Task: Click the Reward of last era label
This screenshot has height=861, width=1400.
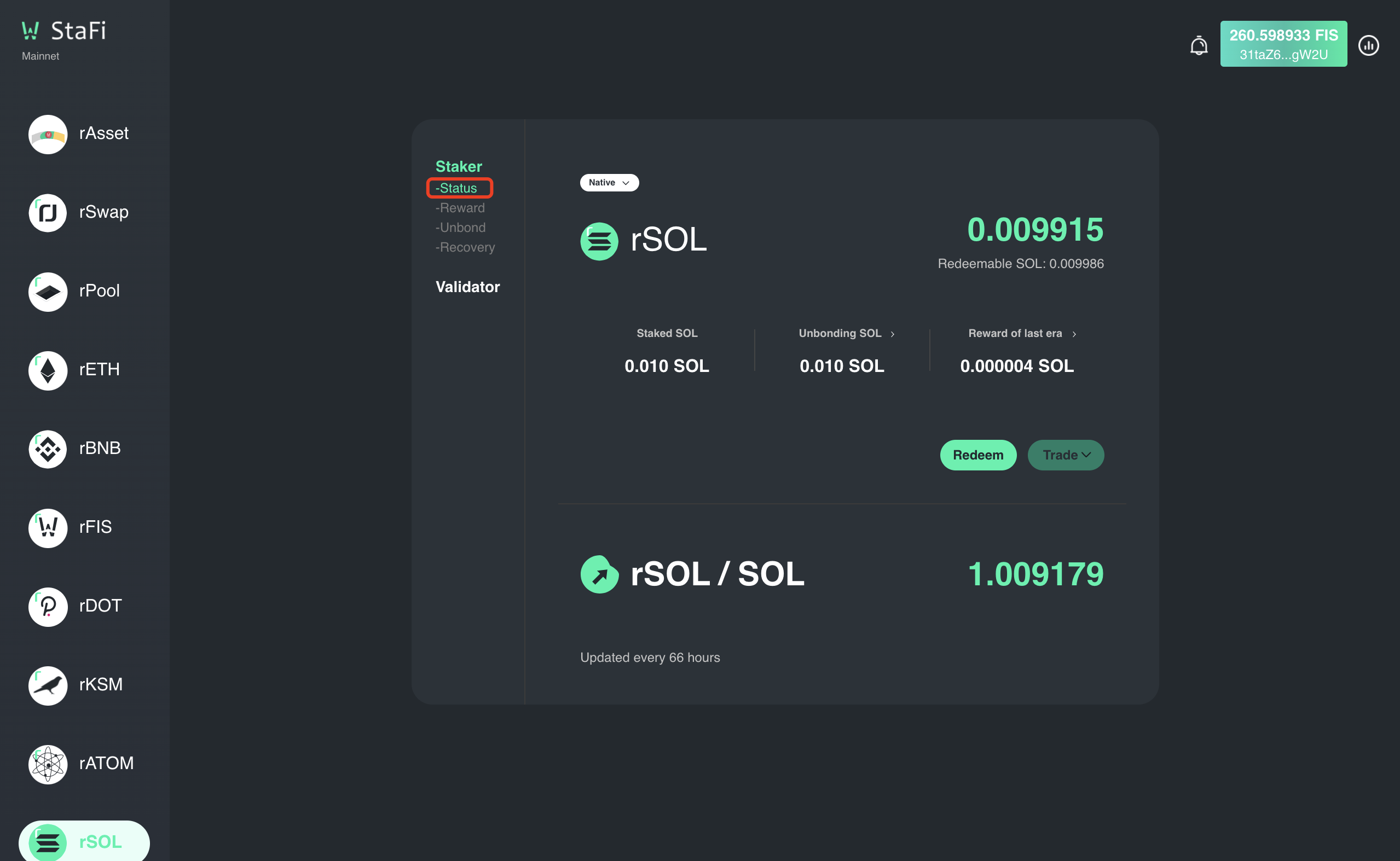Action: tap(1015, 334)
